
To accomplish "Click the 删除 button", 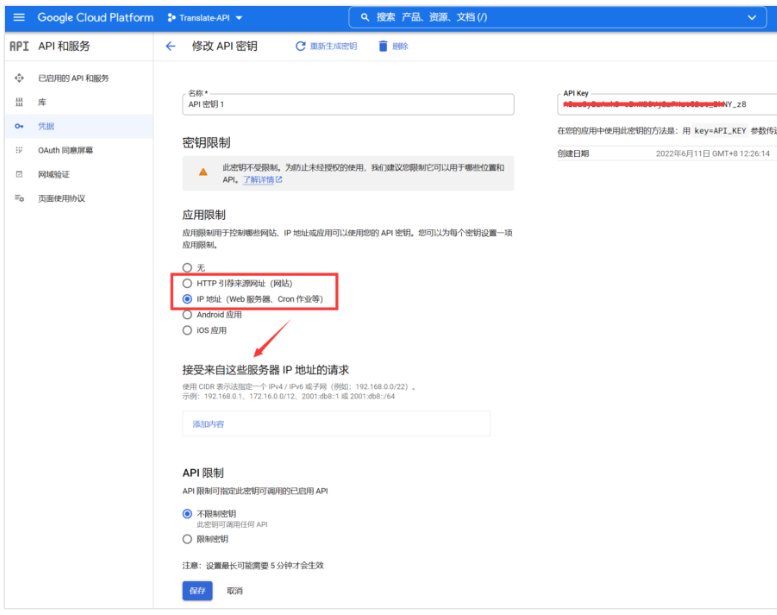I will point(393,46).
